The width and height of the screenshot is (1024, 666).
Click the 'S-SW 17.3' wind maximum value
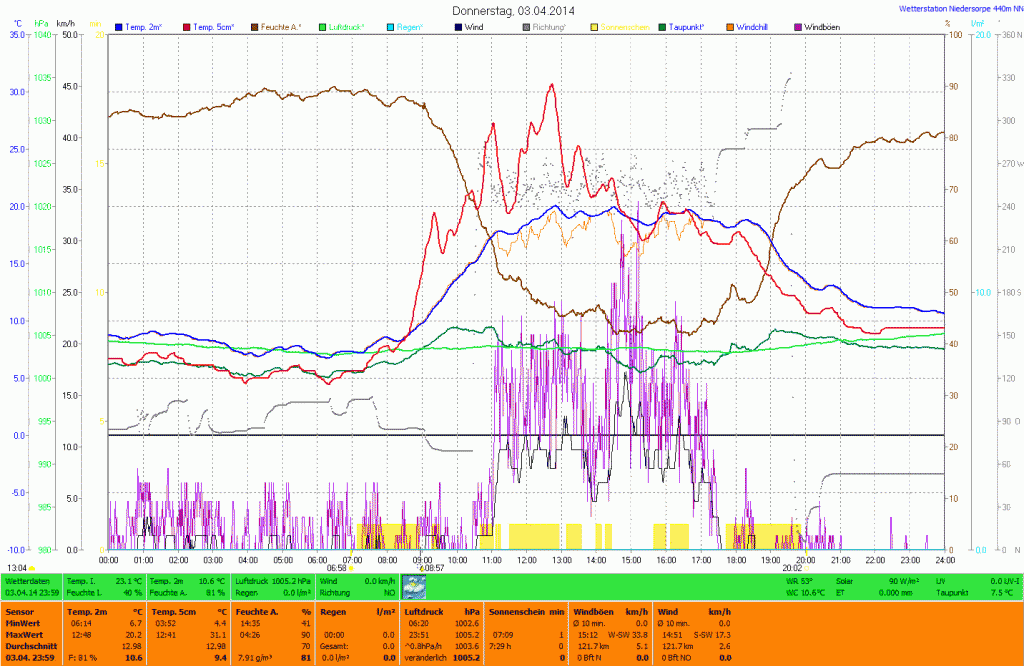[x=711, y=635]
